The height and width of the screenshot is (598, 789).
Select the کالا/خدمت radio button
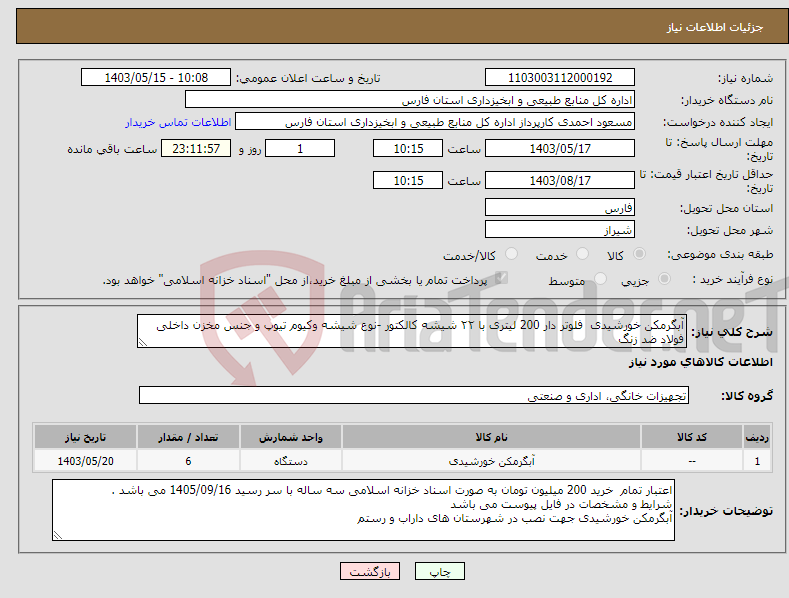(x=511, y=254)
